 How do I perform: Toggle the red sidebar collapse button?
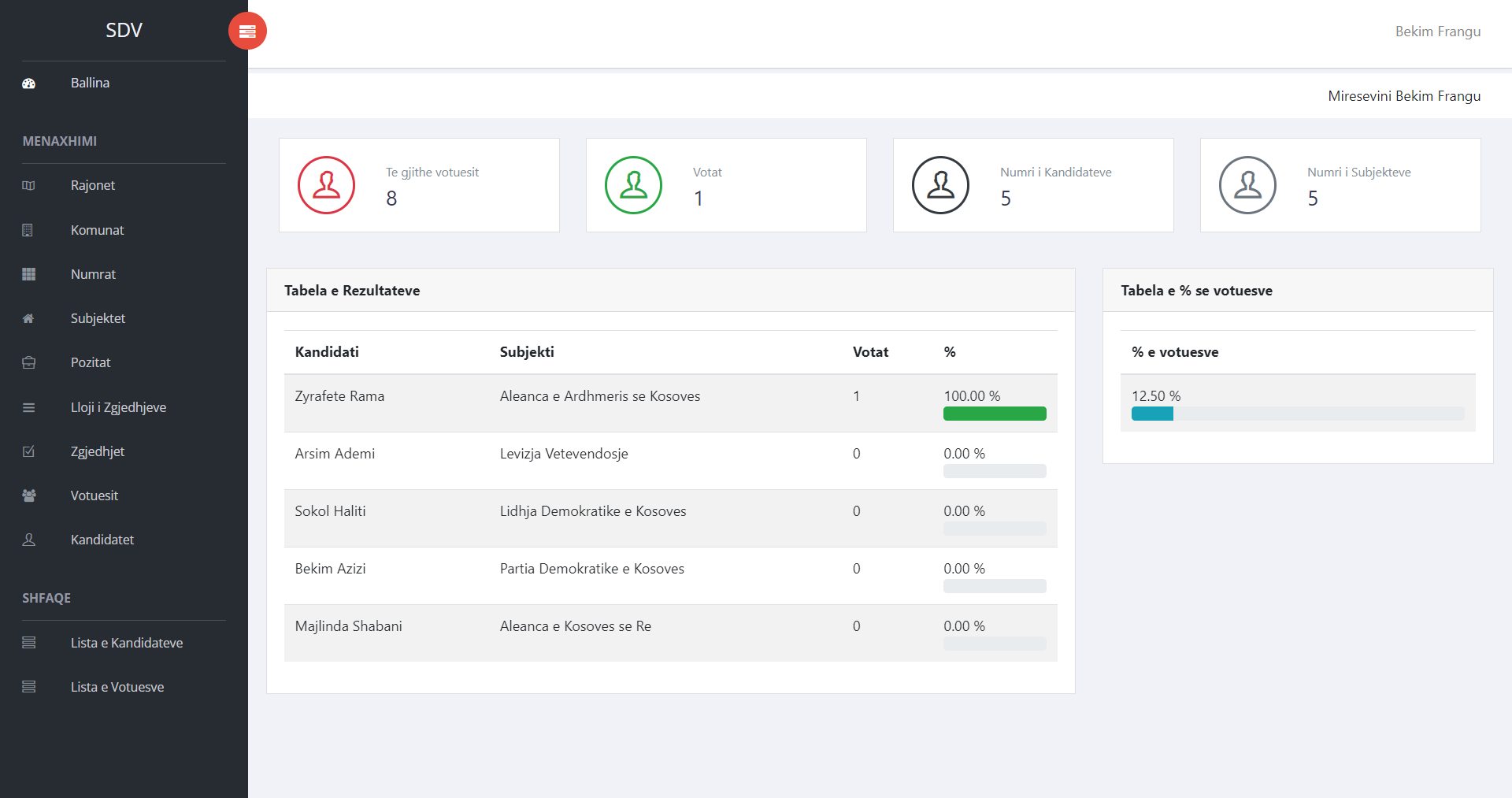(247, 31)
